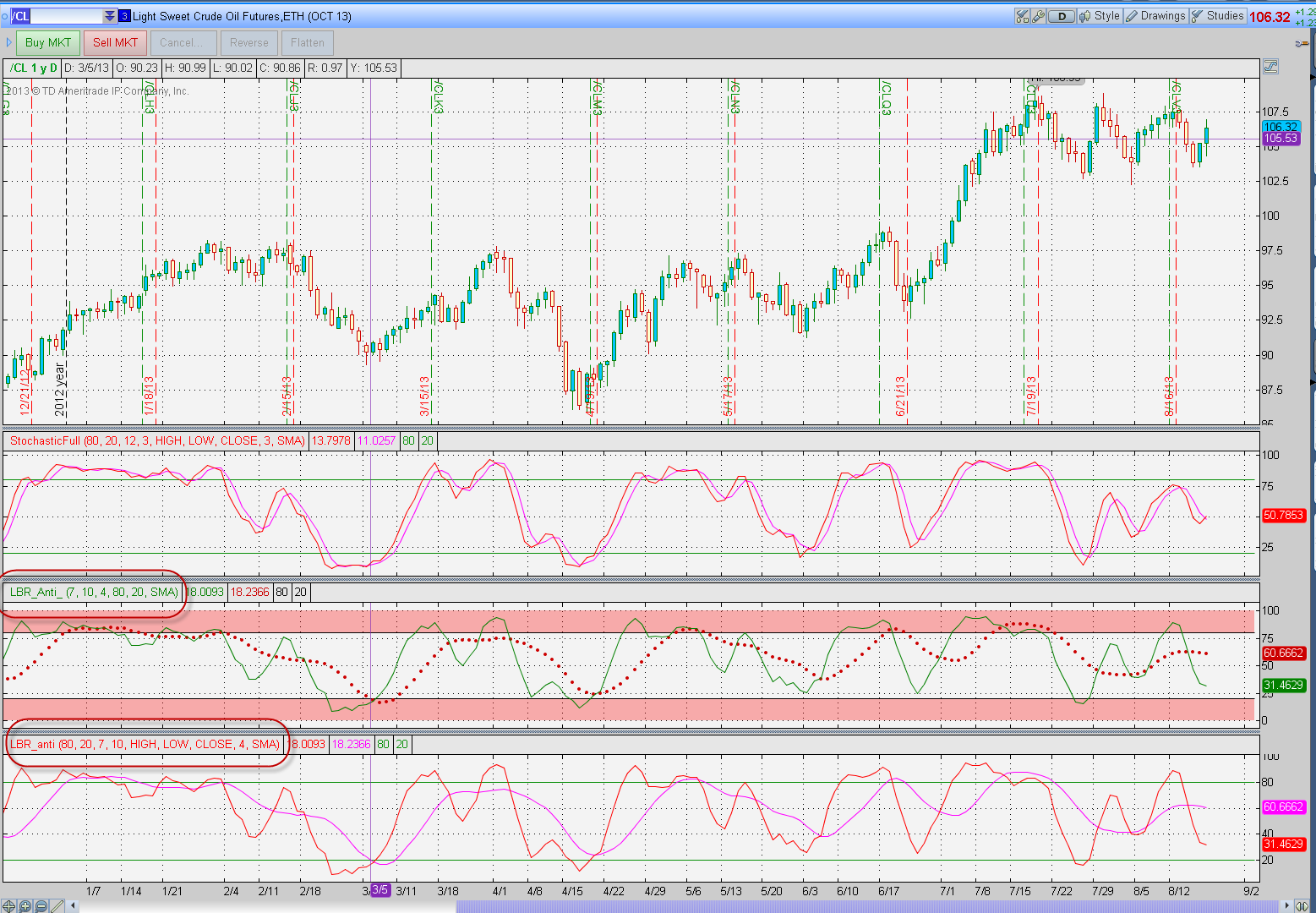Click the StochasticFull study label
Image resolution: width=1316 pixels, height=913 pixels.
pos(157,440)
